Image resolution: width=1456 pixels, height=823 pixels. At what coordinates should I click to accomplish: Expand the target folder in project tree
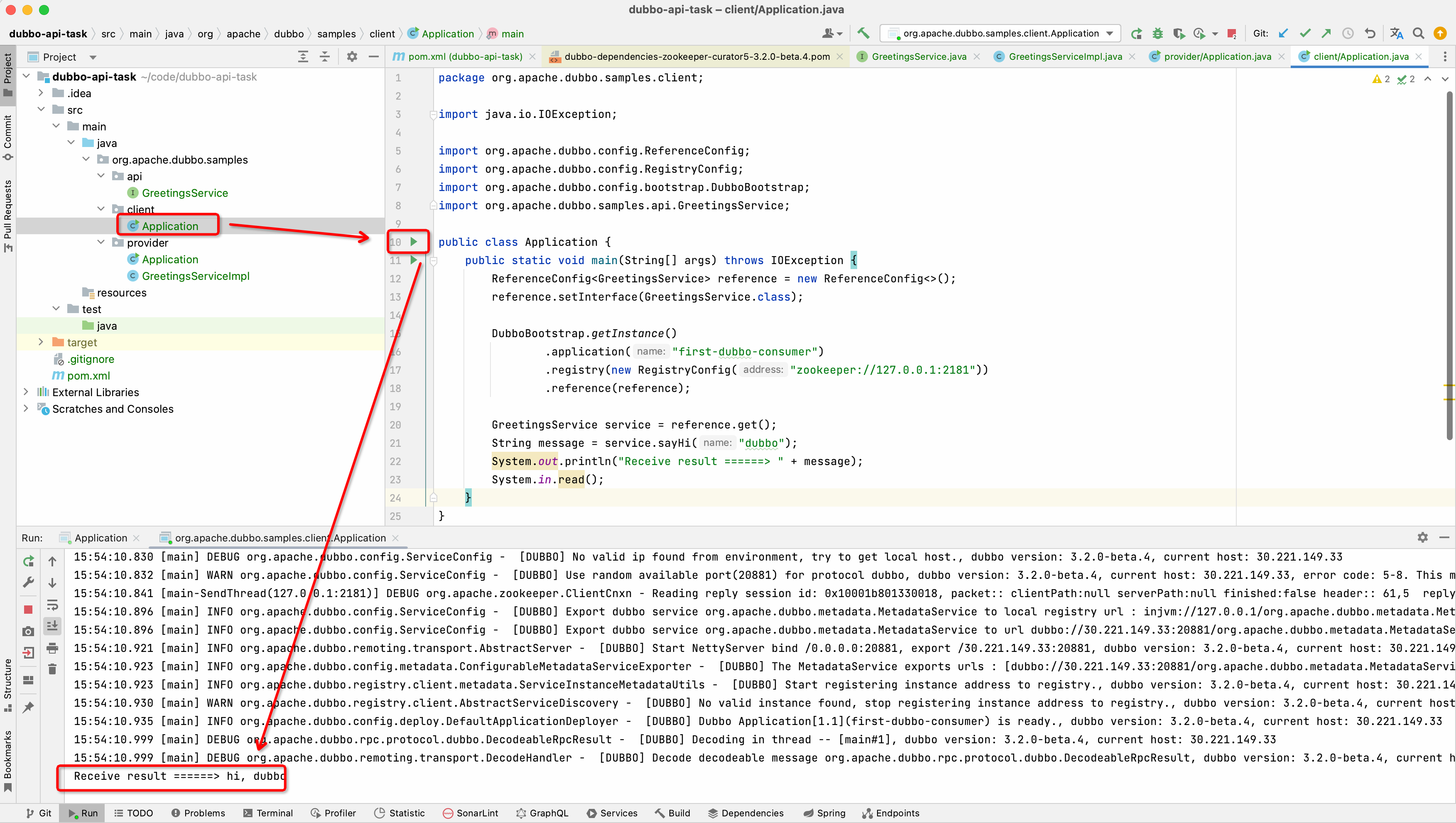[x=41, y=343]
